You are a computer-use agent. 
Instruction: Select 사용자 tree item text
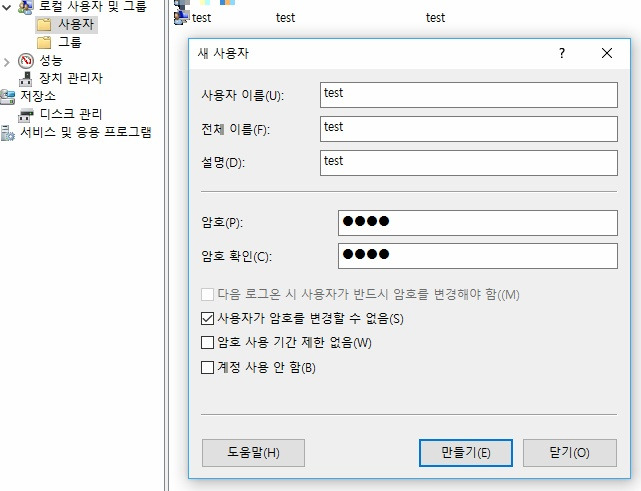click(76, 24)
